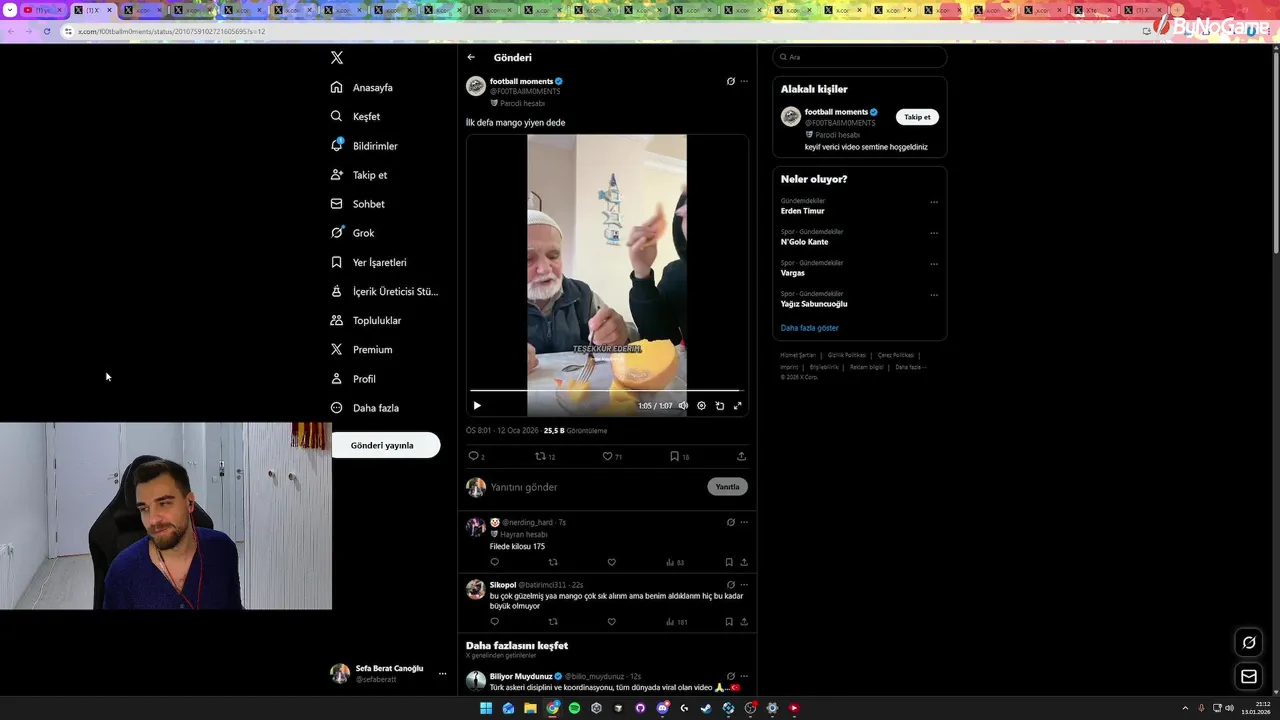Go back using the Gönderi arrow
Image resolution: width=1280 pixels, height=720 pixels.
471,57
